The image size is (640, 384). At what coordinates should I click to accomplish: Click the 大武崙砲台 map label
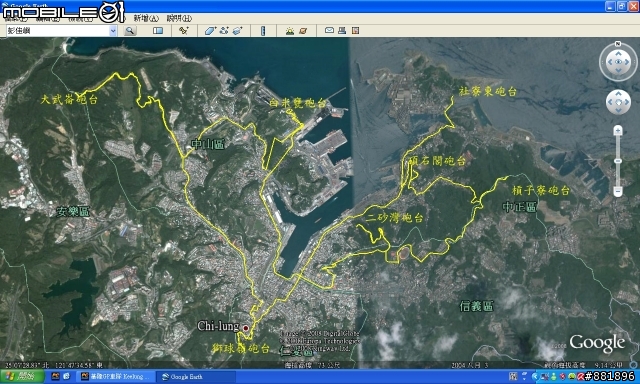pos(69,99)
